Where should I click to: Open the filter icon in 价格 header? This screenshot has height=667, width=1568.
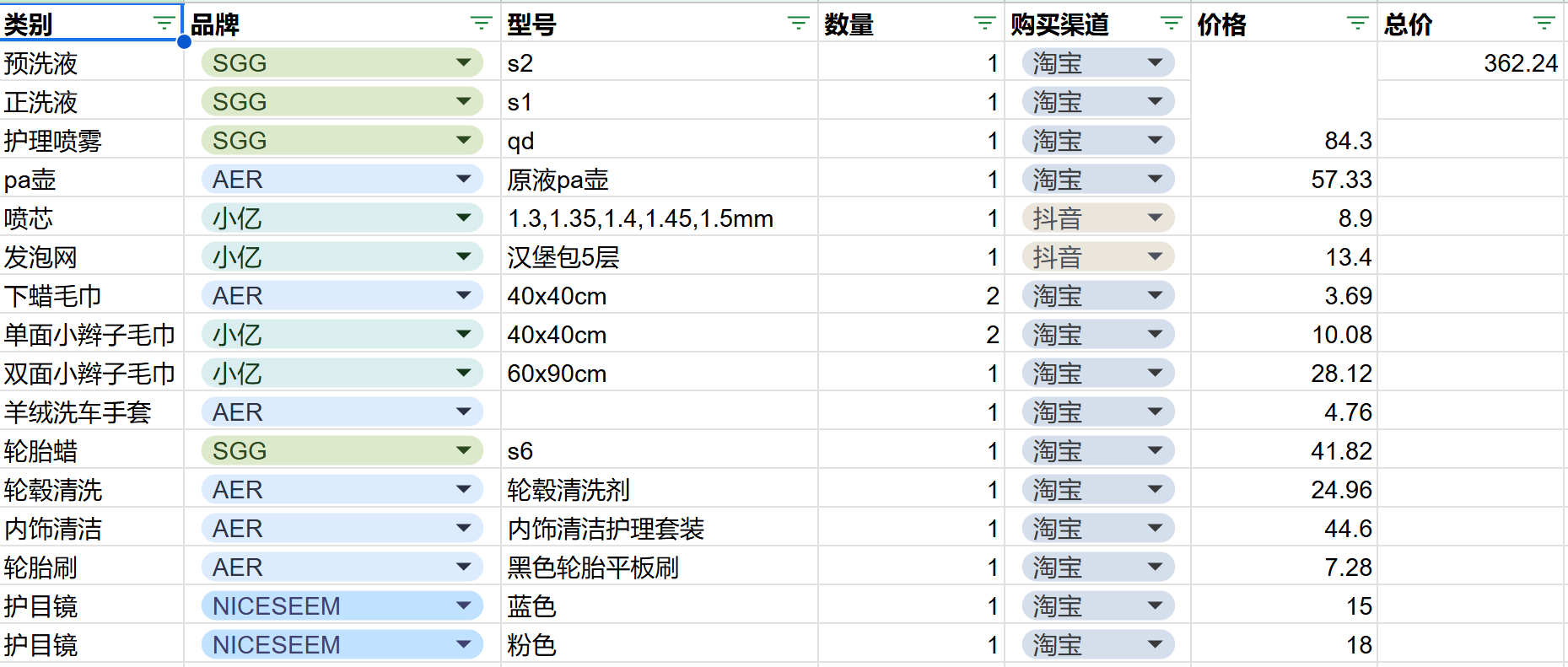(1357, 24)
